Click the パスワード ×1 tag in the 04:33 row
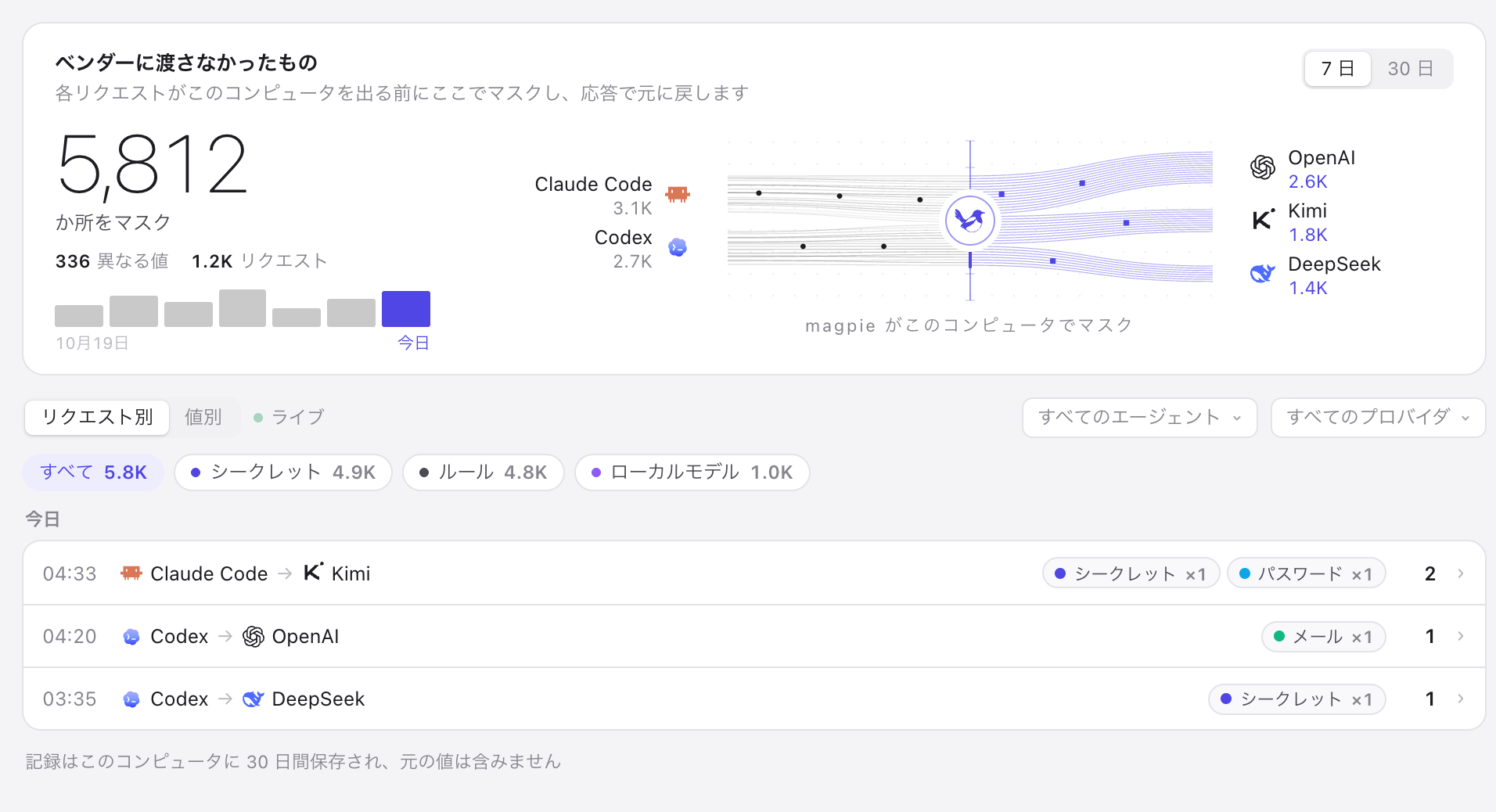The width and height of the screenshot is (1496, 812). (1307, 574)
